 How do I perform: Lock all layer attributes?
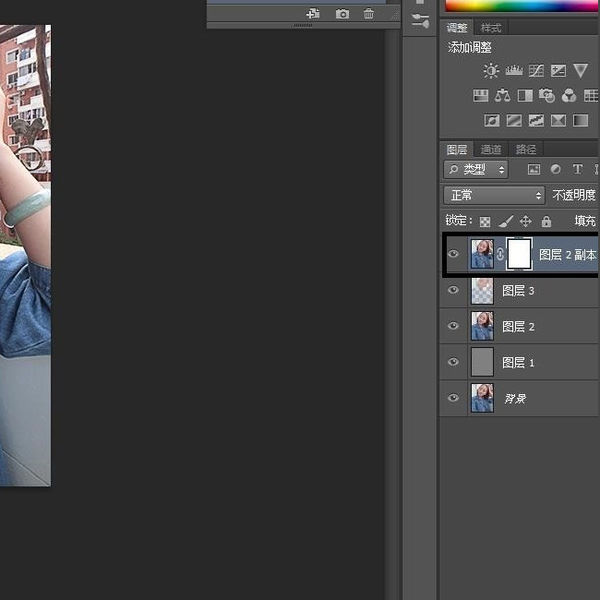point(546,221)
